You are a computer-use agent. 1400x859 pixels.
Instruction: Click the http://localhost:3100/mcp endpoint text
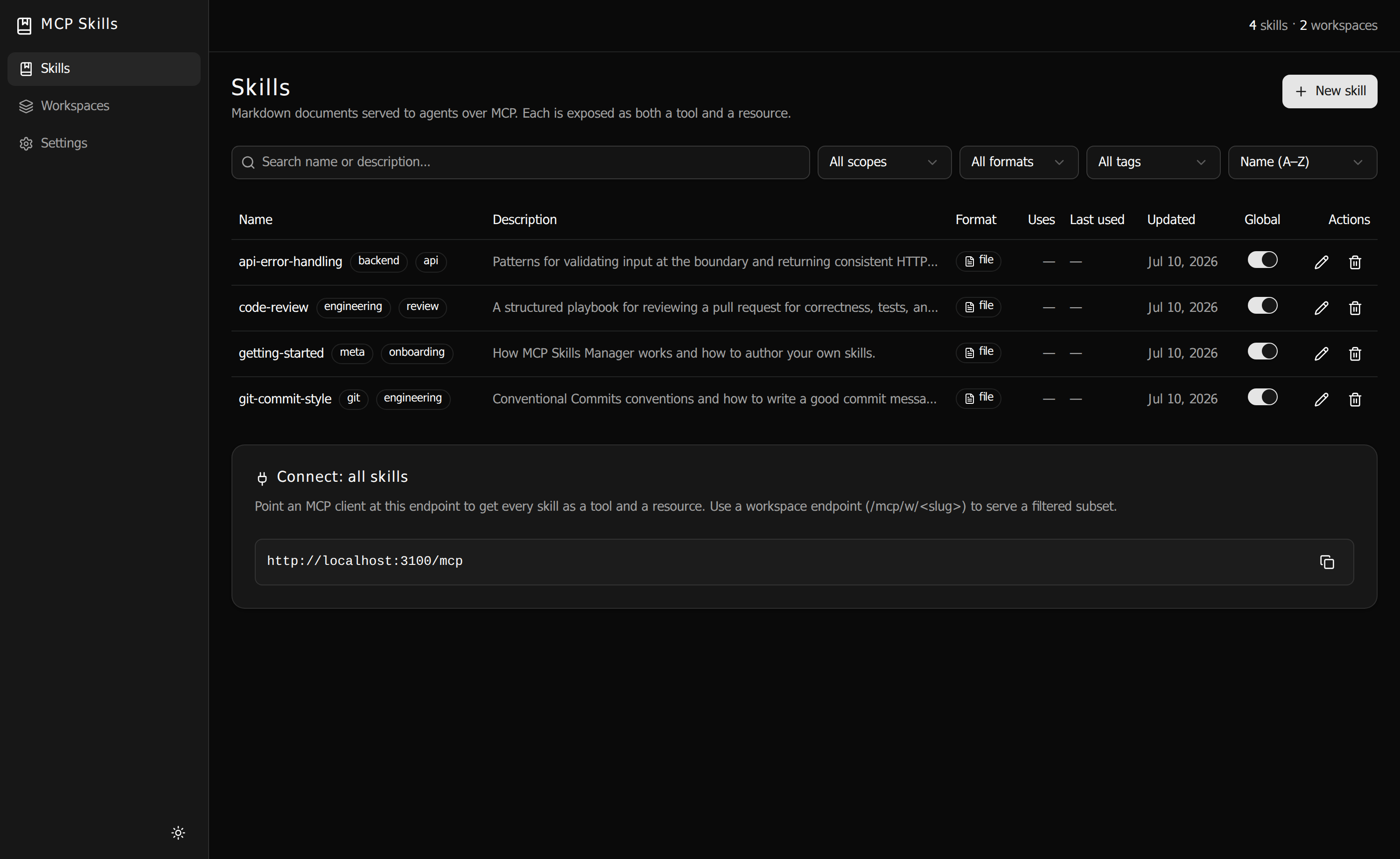(x=365, y=562)
